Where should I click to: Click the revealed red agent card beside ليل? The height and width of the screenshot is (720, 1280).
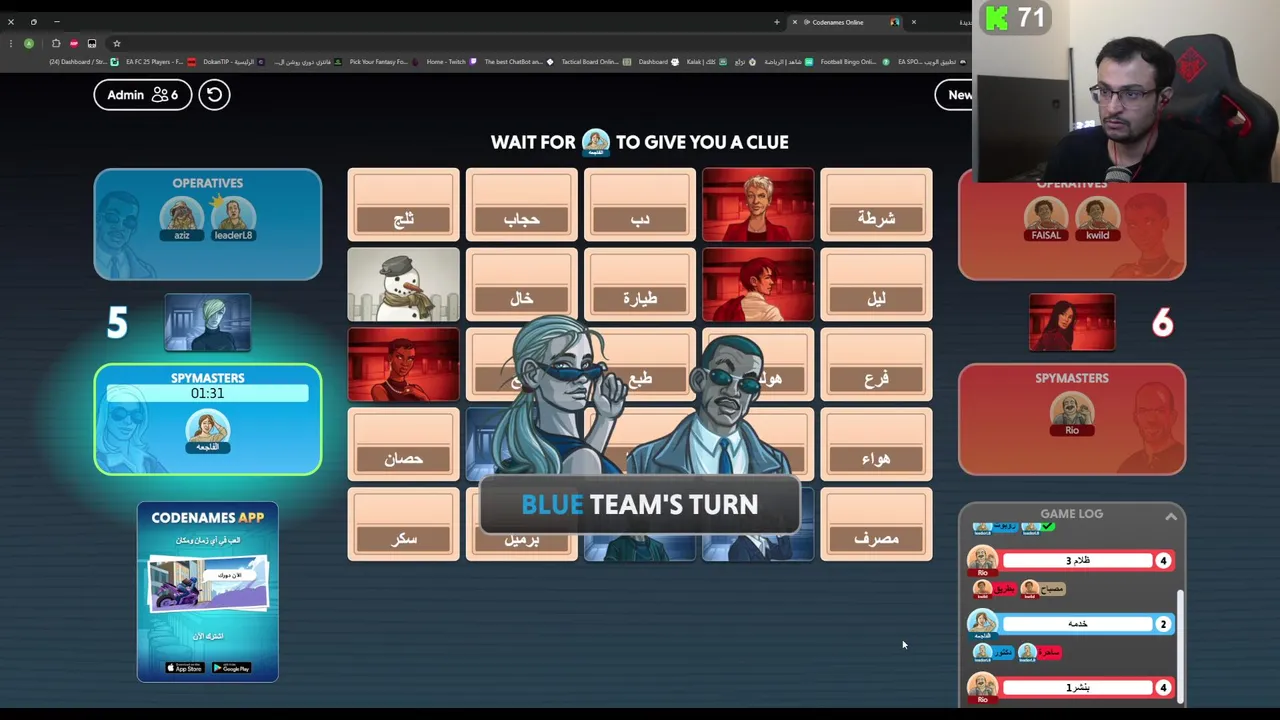point(758,285)
